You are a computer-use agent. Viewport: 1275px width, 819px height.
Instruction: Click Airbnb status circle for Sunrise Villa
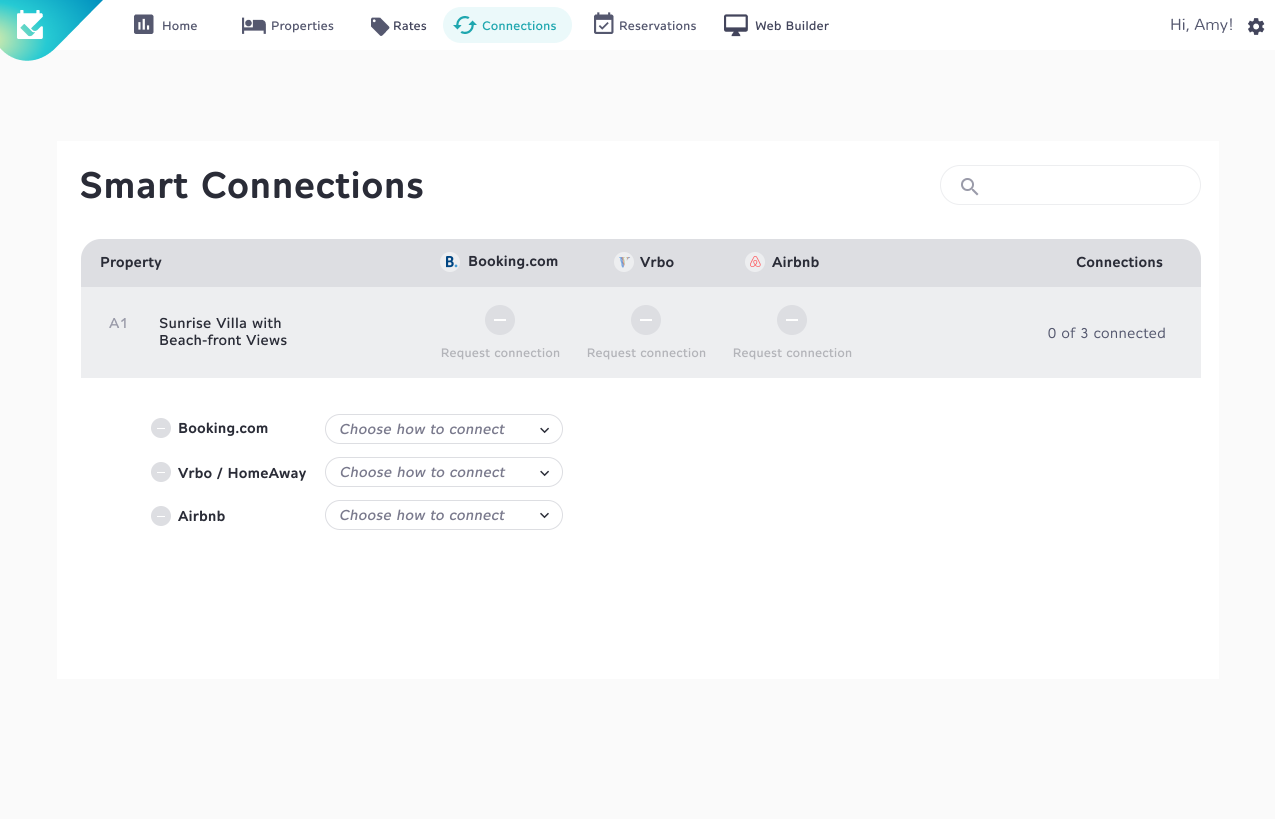point(792,320)
